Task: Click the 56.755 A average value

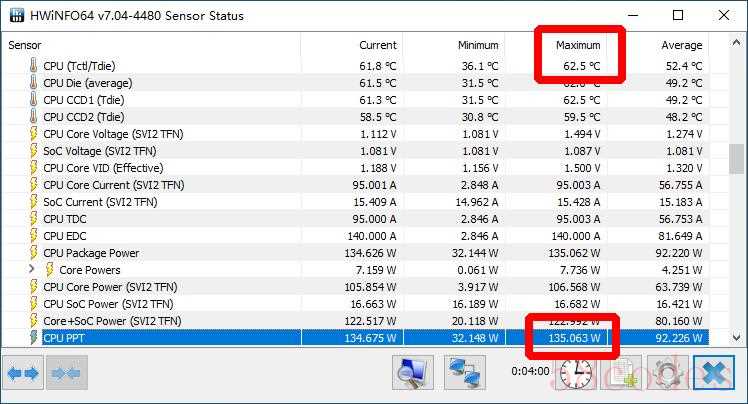Action: pyautogui.click(x=681, y=185)
